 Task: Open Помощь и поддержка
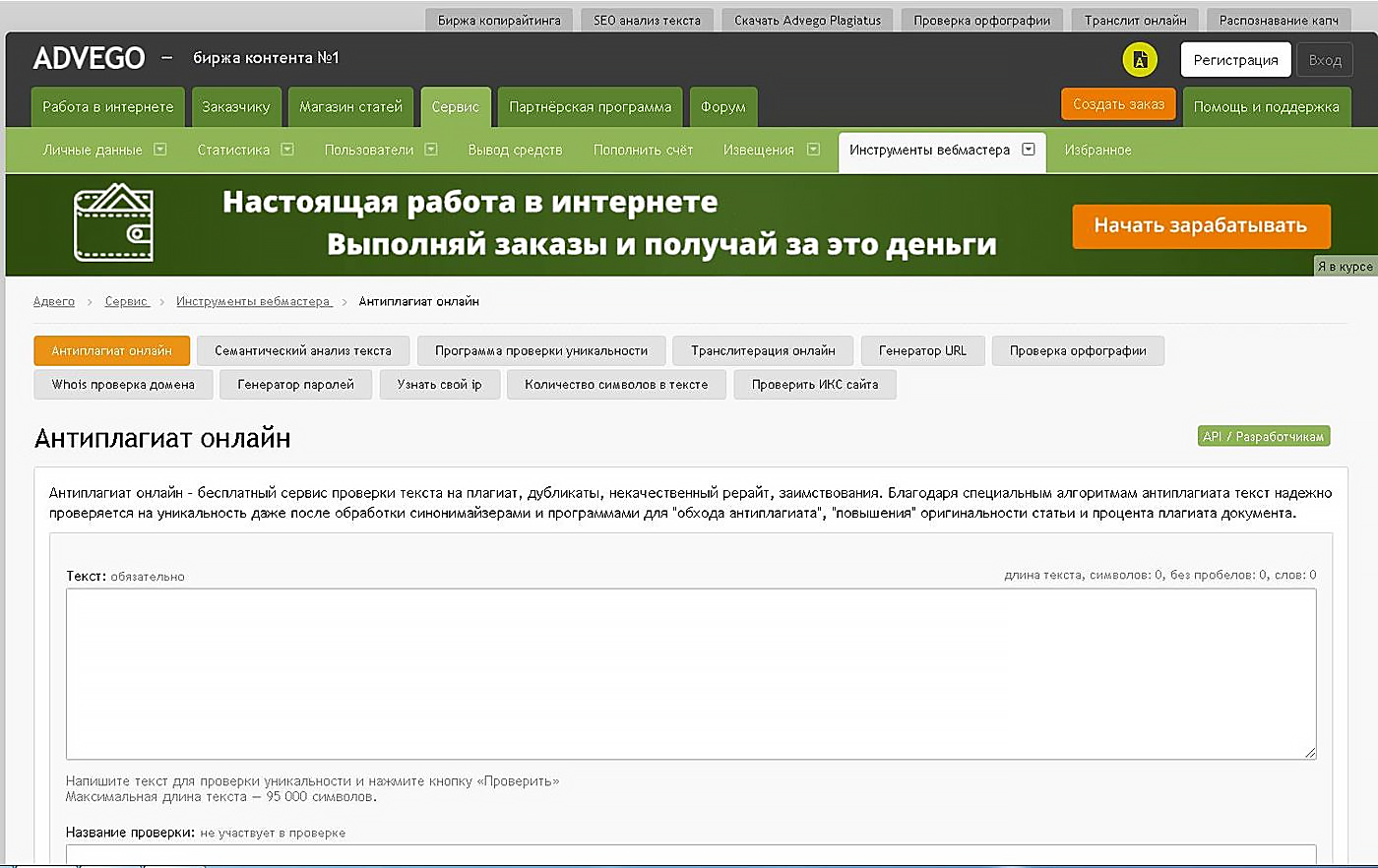point(1267,107)
